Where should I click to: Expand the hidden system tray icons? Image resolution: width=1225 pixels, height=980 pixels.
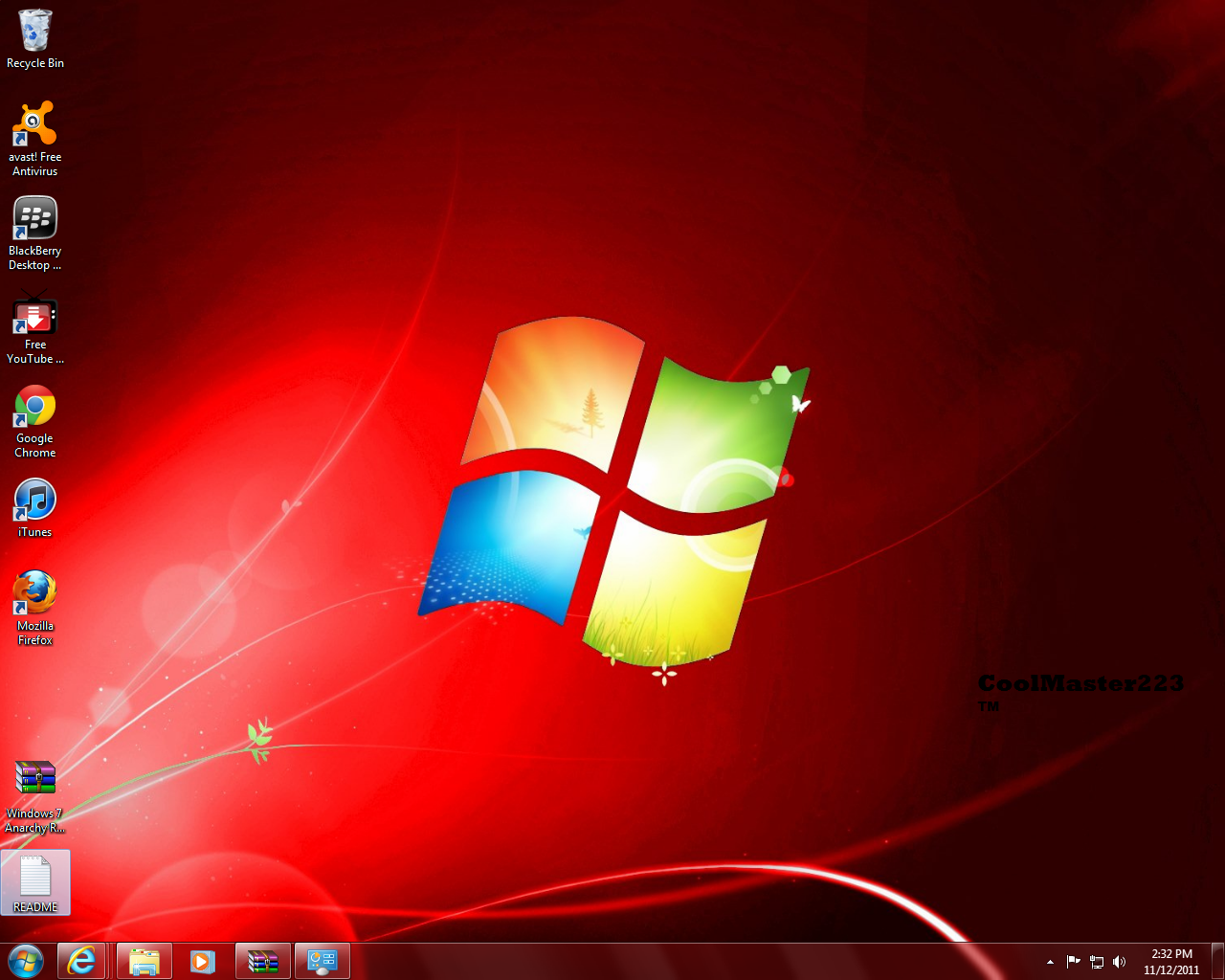coord(1049,961)
